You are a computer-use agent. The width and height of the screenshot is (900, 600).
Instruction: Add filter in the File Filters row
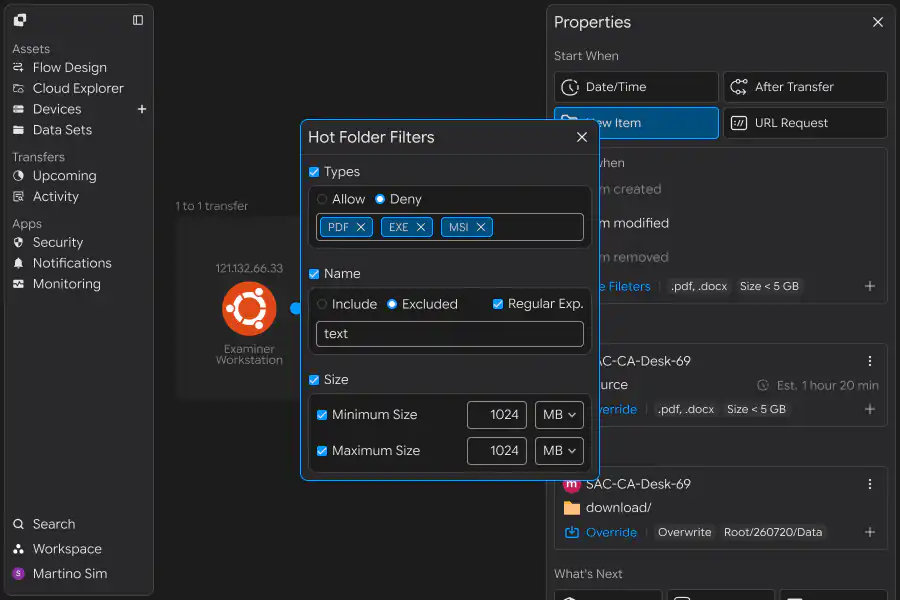tap(870, 286)
